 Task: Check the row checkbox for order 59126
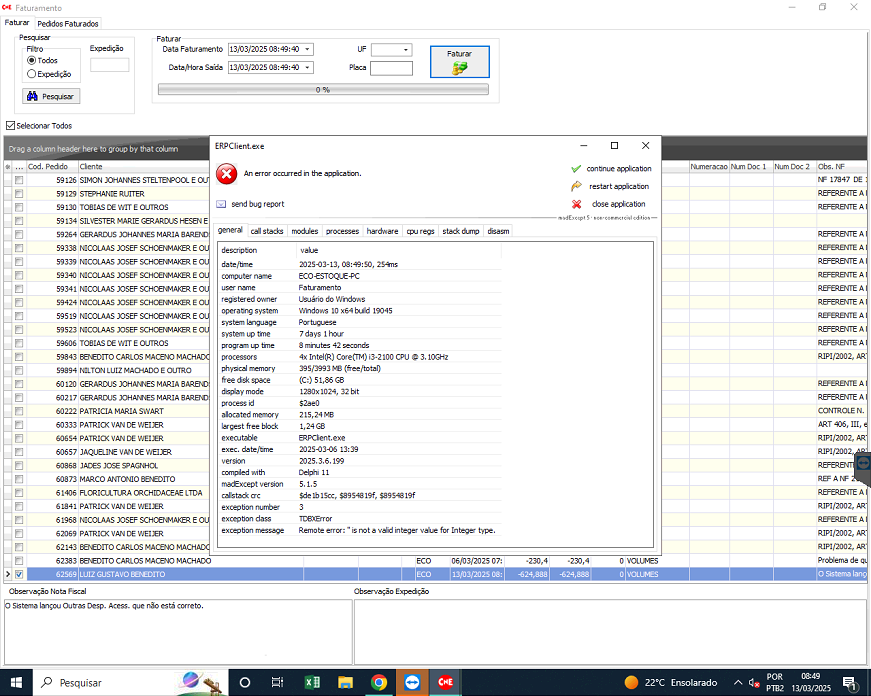pos(19,181)
